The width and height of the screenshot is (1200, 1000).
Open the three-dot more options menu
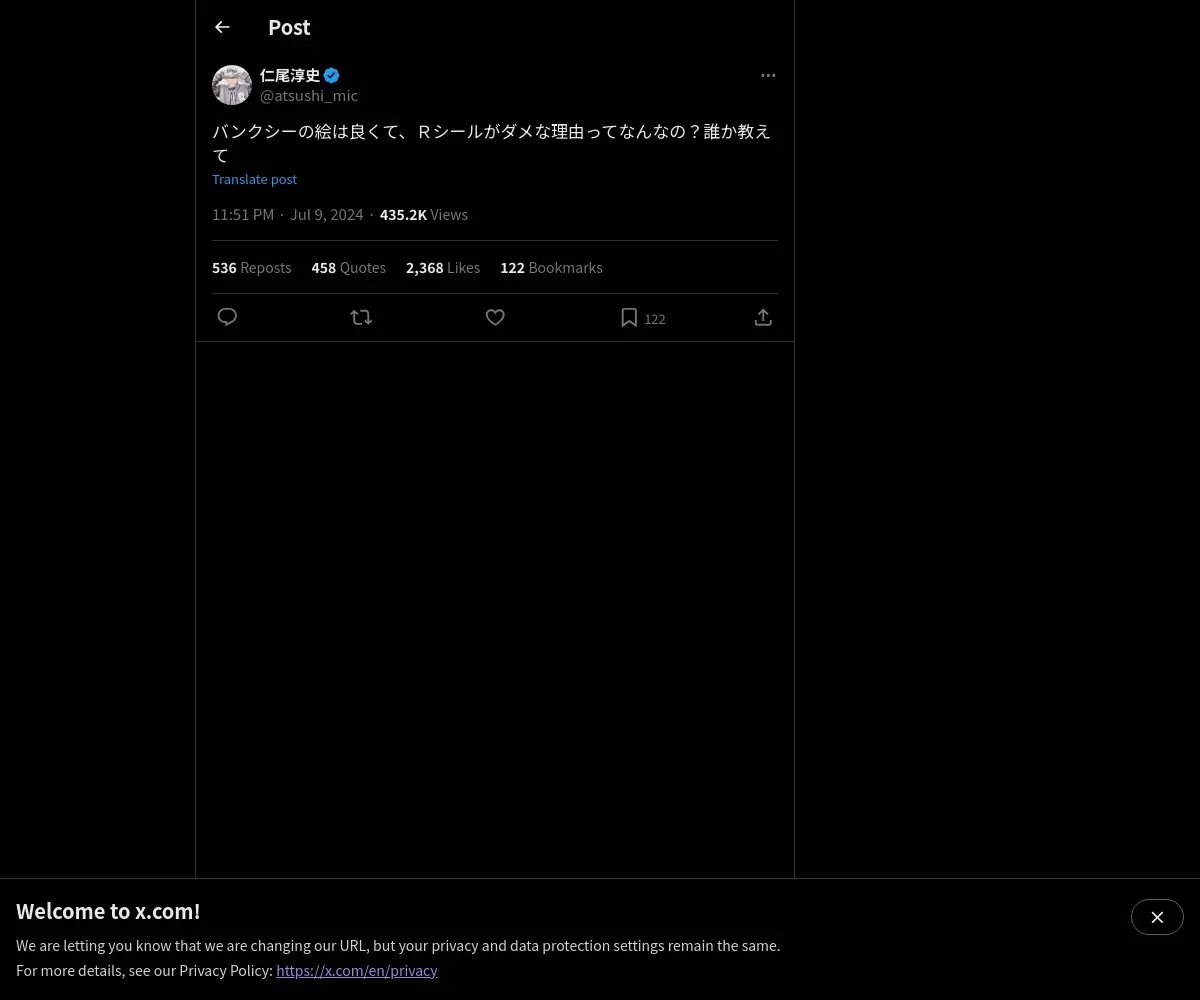(x=768, y=75)
